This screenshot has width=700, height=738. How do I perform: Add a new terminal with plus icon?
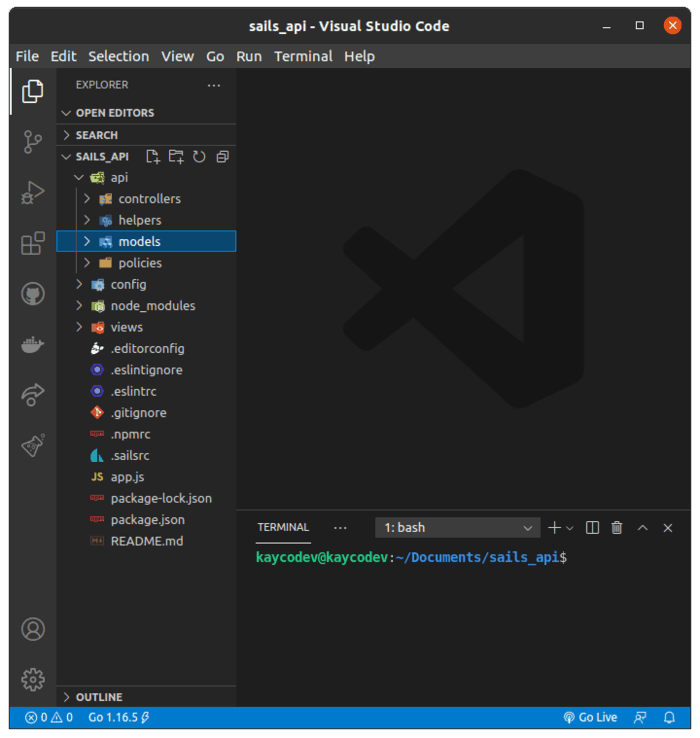click(x=555, y=528)
